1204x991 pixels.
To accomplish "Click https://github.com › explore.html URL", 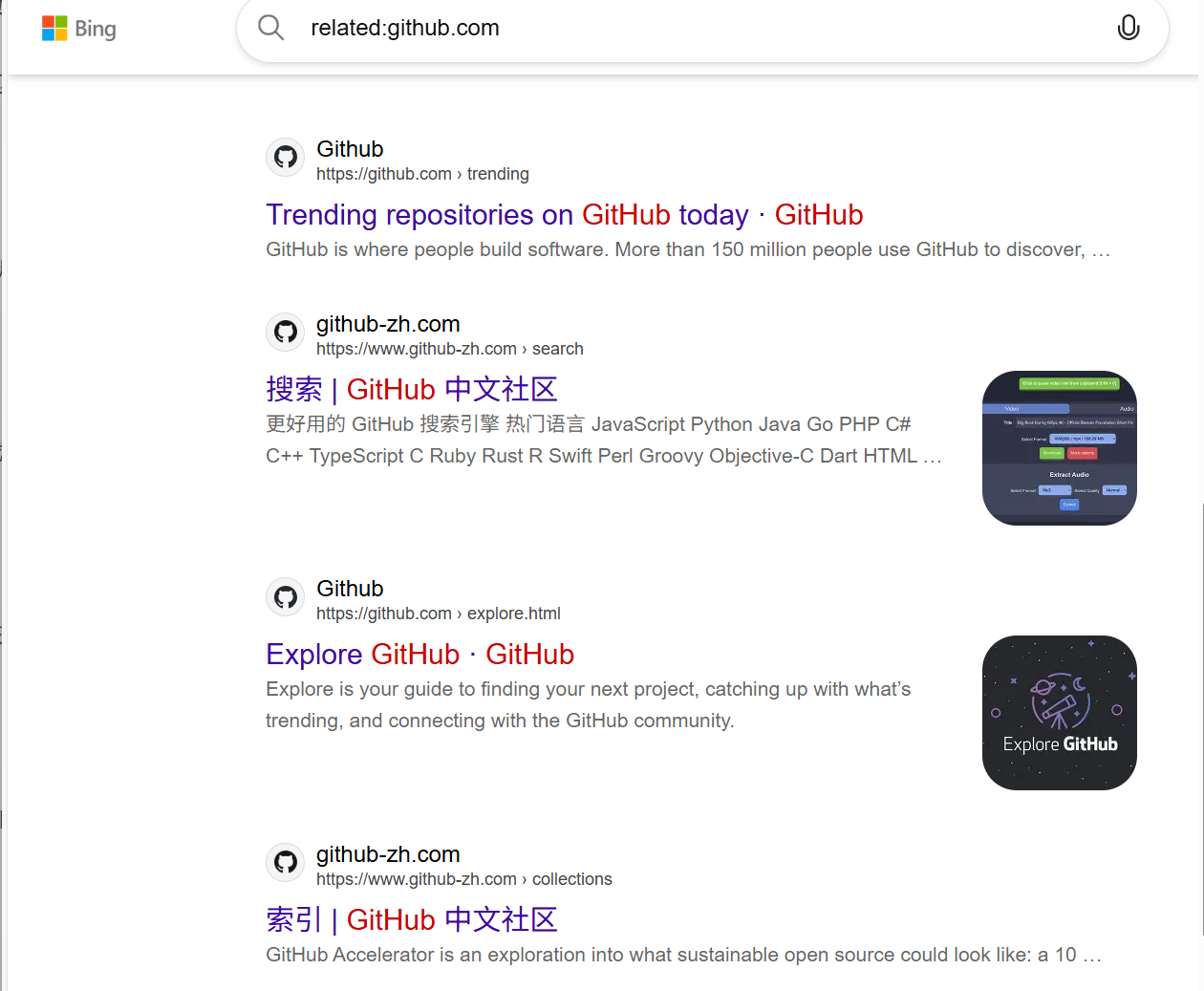I will [439, 614].
